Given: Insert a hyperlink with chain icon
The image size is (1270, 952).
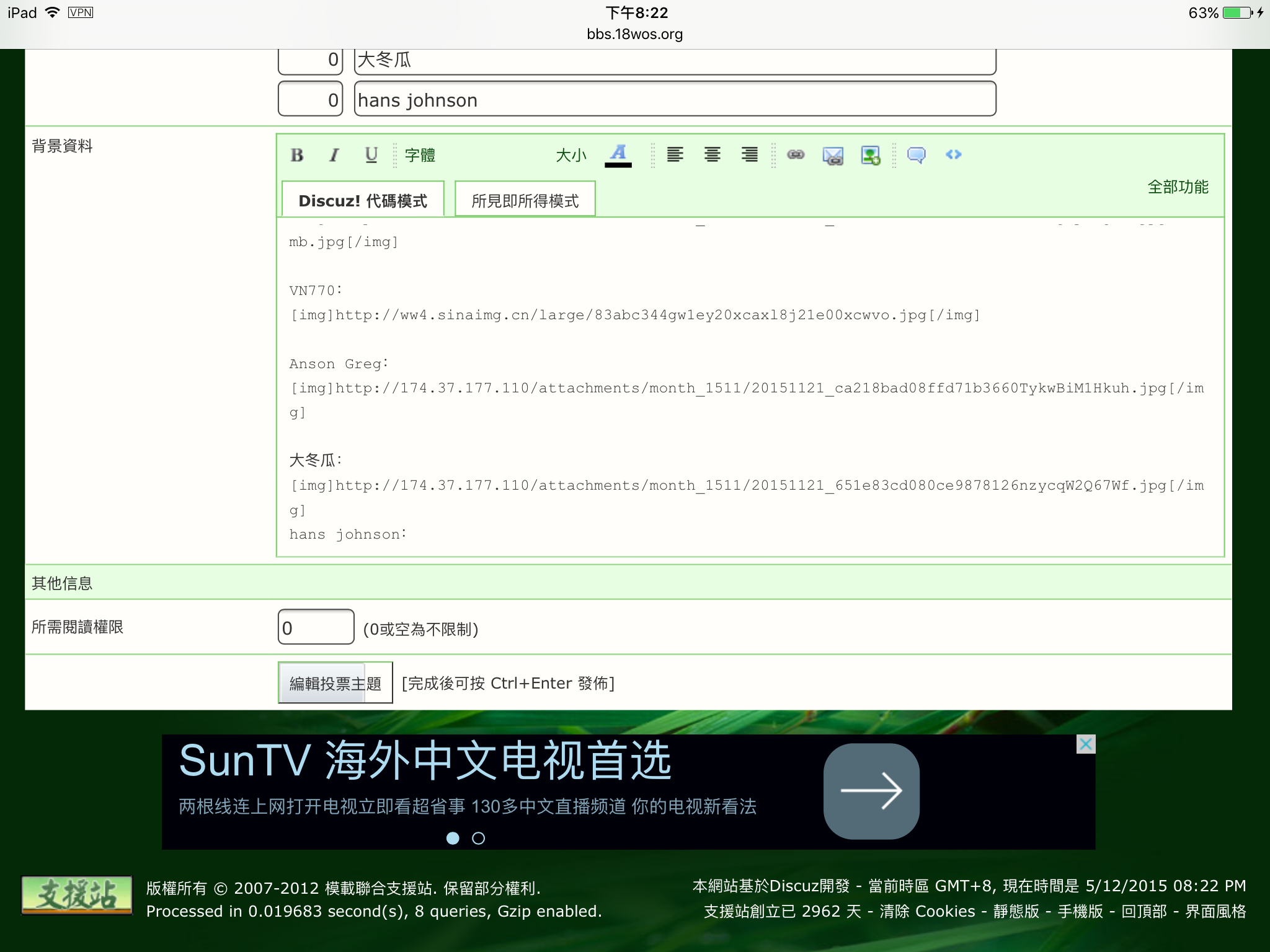Looking at the screenshot, I should (796, 154).
